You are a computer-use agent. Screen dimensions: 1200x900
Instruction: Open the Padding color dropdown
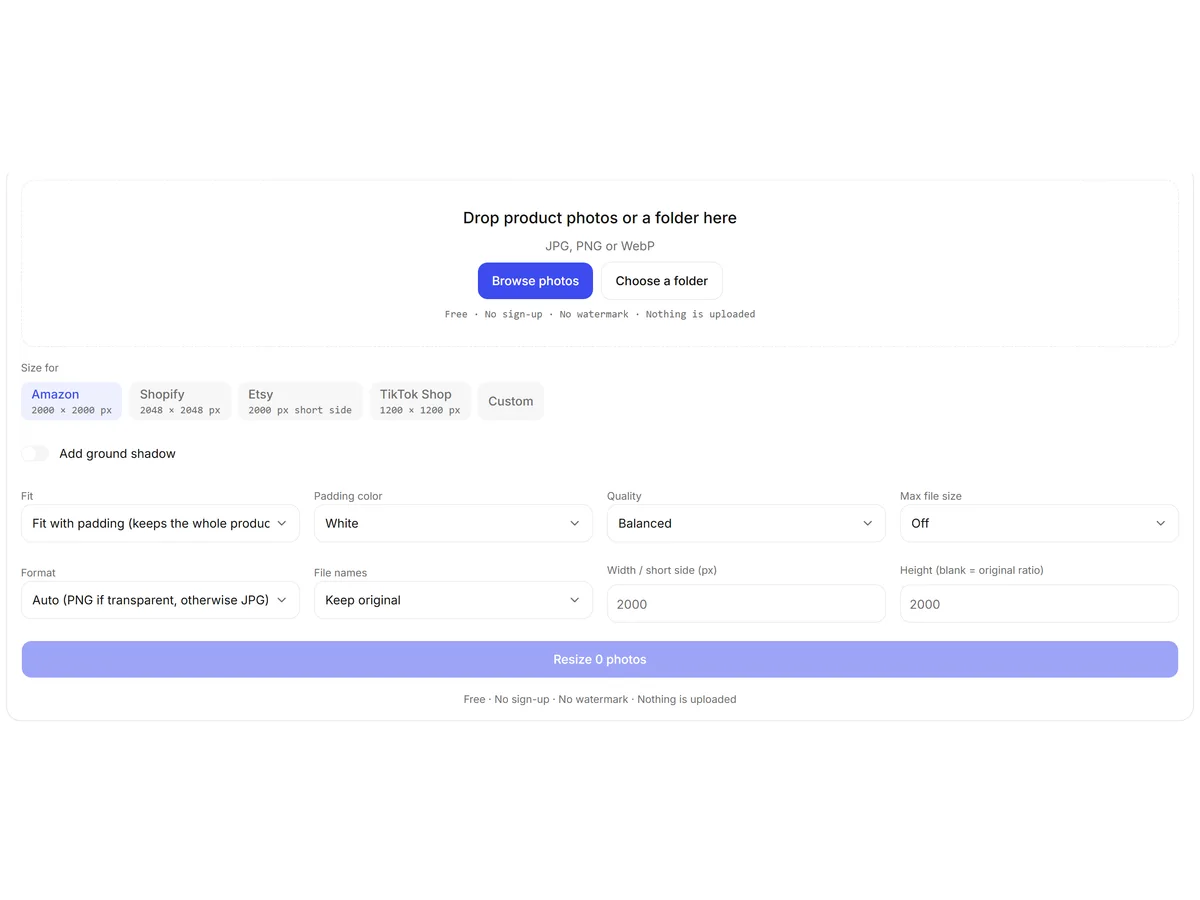coord(453,523)
